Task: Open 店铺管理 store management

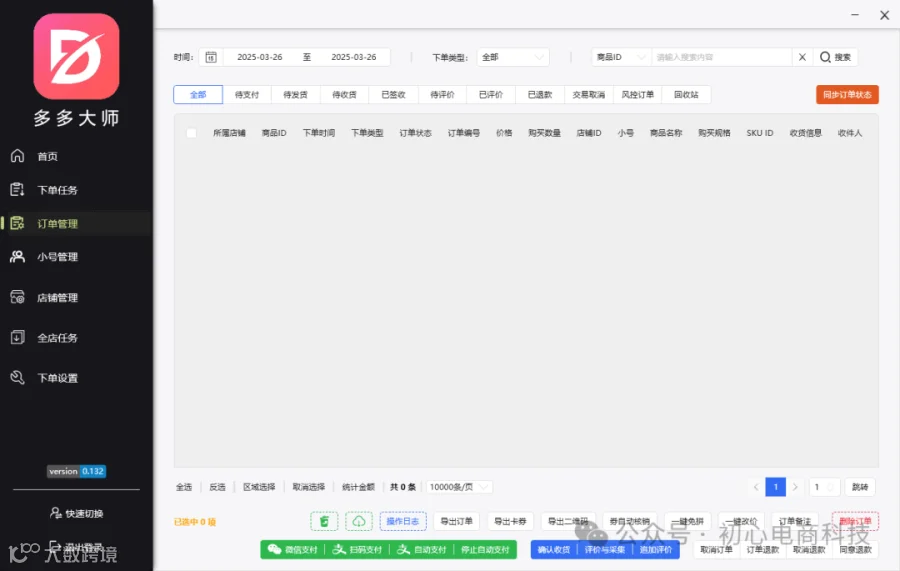Action: pos(57,298)
